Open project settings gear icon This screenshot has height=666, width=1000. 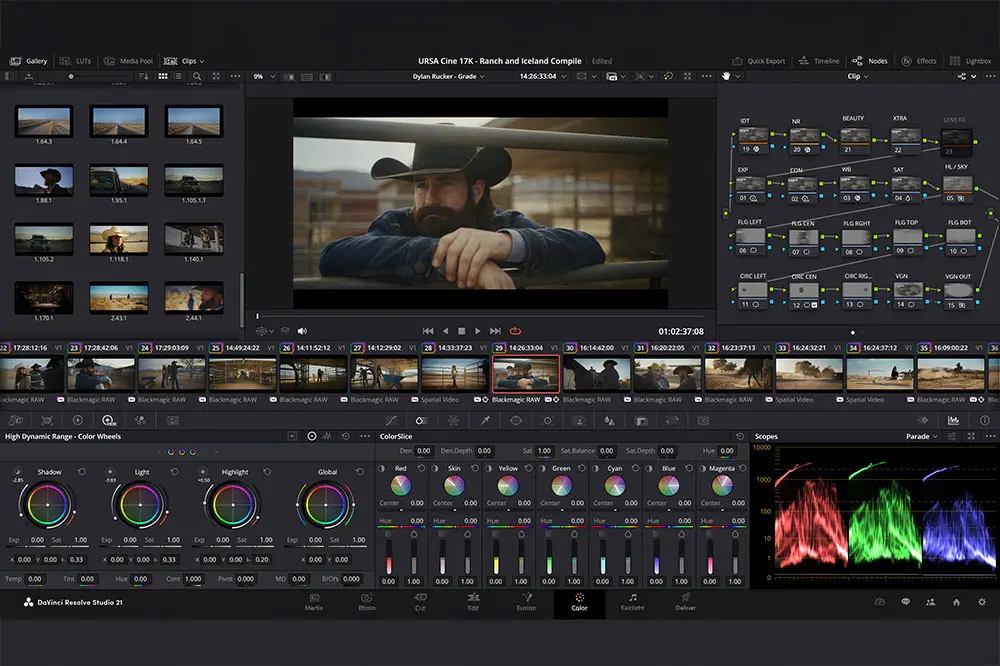coord(982,602)
